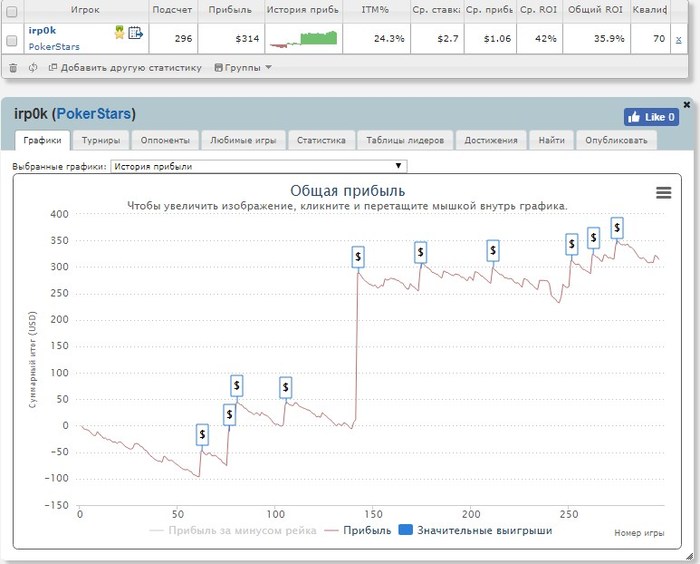Image resolution: width=700 pixels, height=564 pixels.
Task: Click Добавить другую статистику
Action: [x=125, y=68]
